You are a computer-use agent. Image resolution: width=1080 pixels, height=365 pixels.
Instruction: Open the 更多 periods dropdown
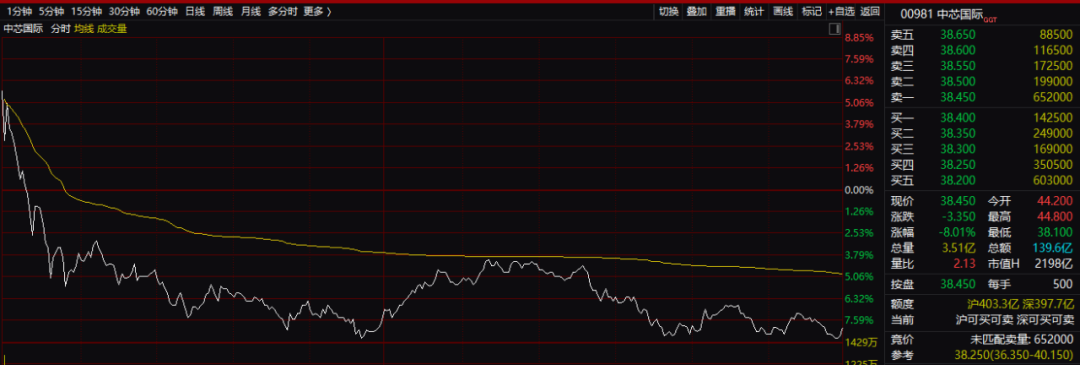click(x=317, y=11)
